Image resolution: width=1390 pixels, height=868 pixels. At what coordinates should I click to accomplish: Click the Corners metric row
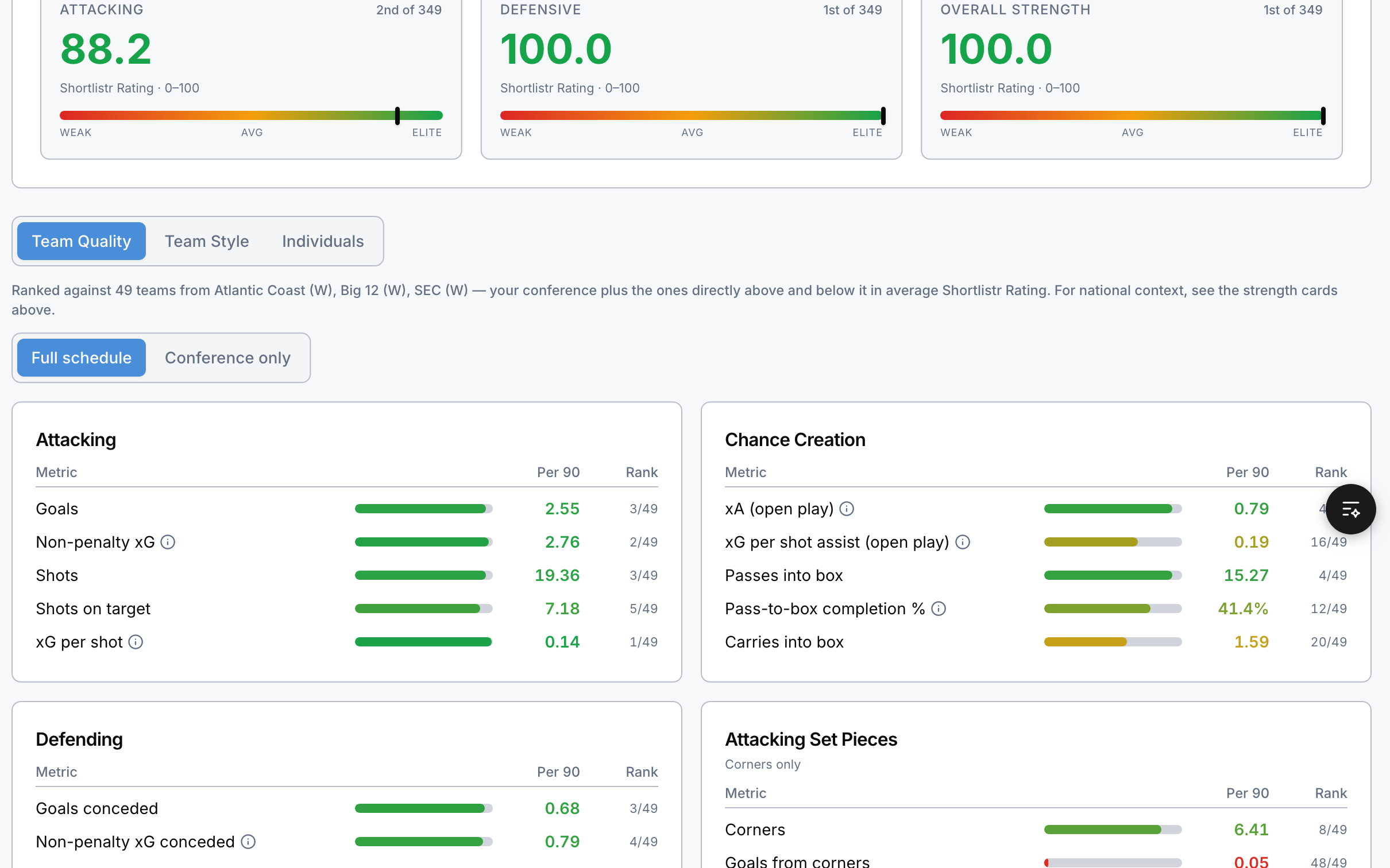click(1036, 830)
